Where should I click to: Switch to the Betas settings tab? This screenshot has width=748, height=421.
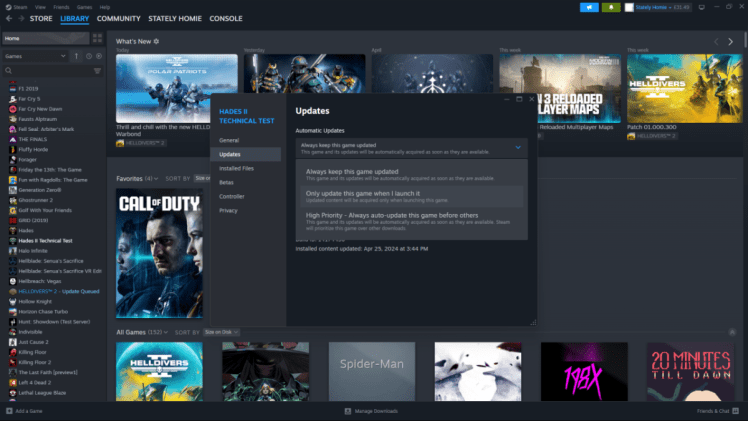coord(227,182)
